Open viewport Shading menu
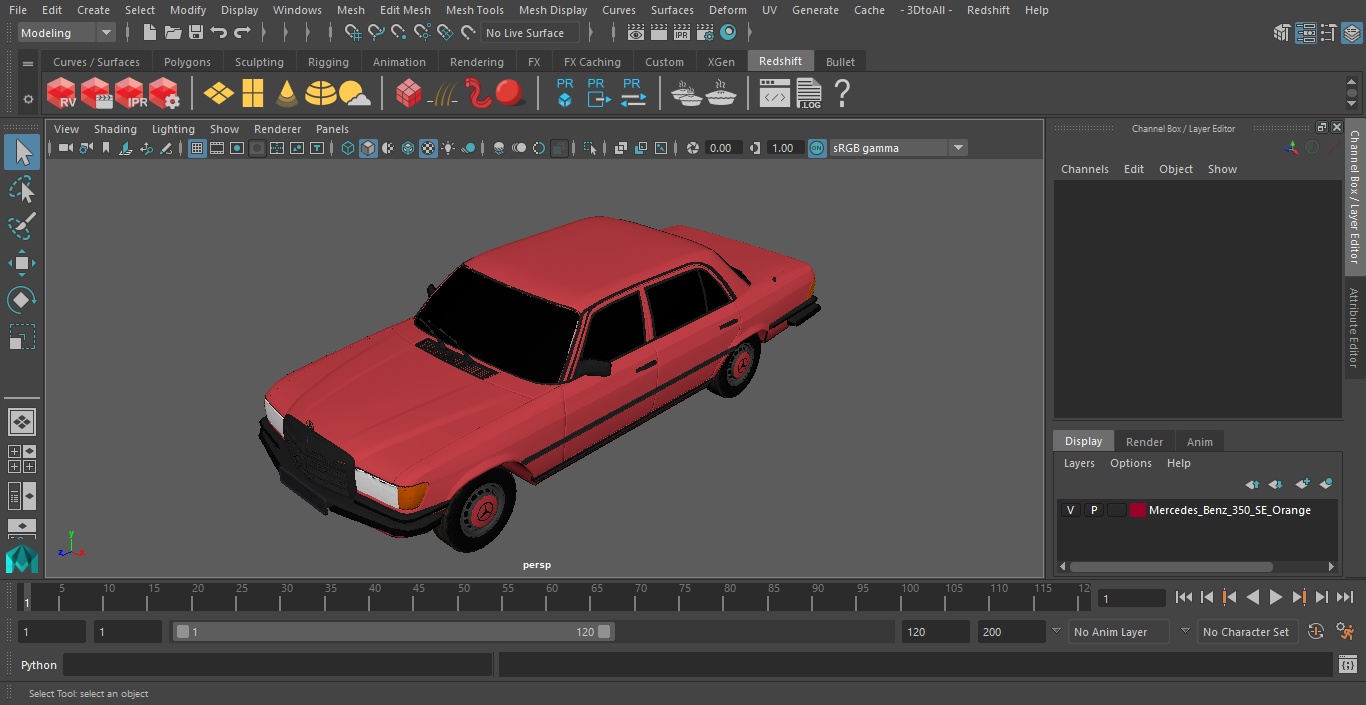The image size is (1366, 705). (x=115, y=129)
